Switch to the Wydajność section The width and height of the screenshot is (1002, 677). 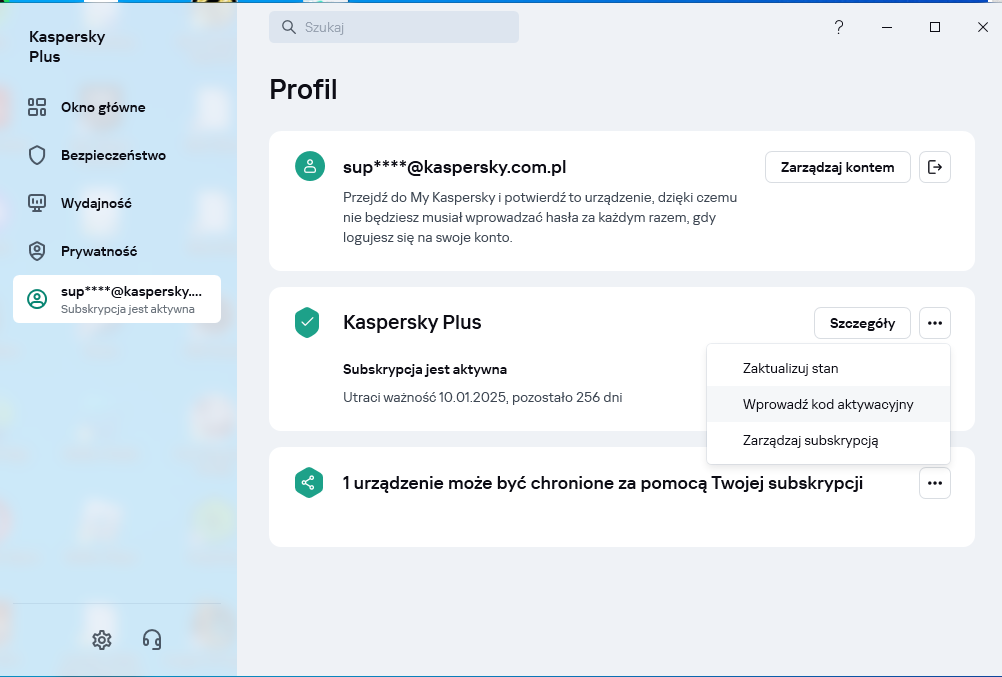coord(96,203)
